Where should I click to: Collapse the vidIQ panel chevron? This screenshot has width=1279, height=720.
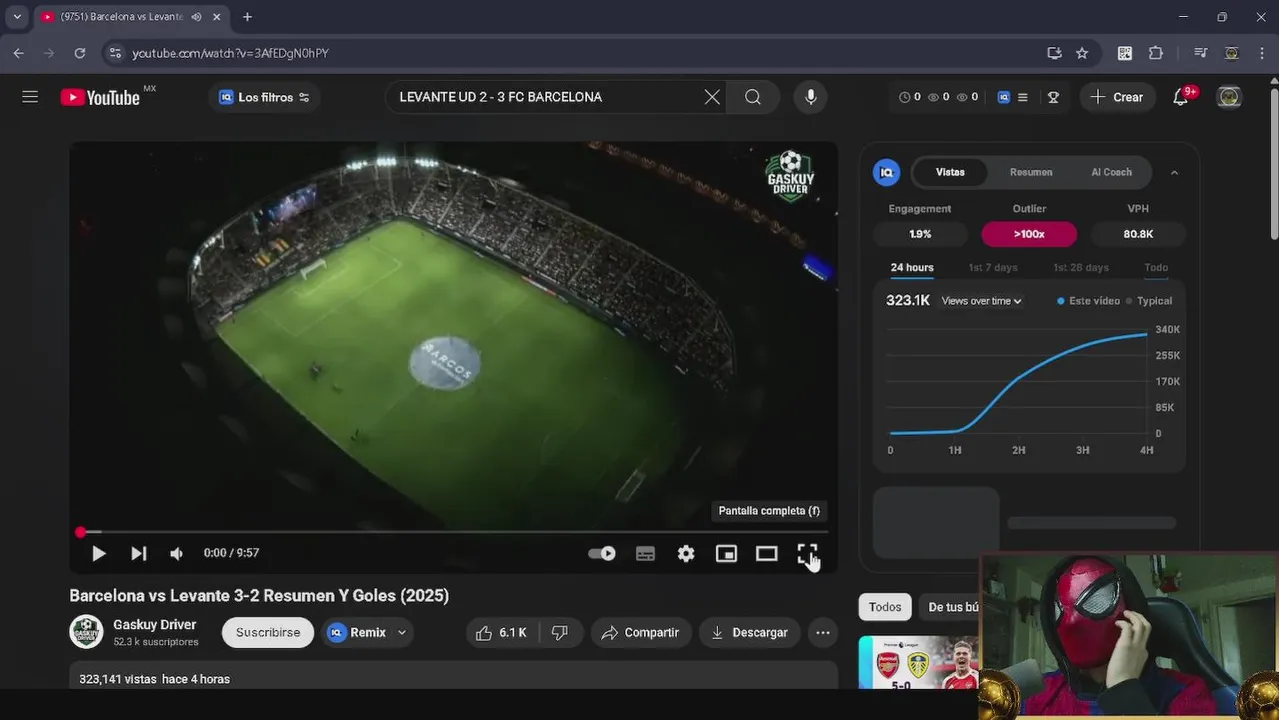(x=1174, y=172)
